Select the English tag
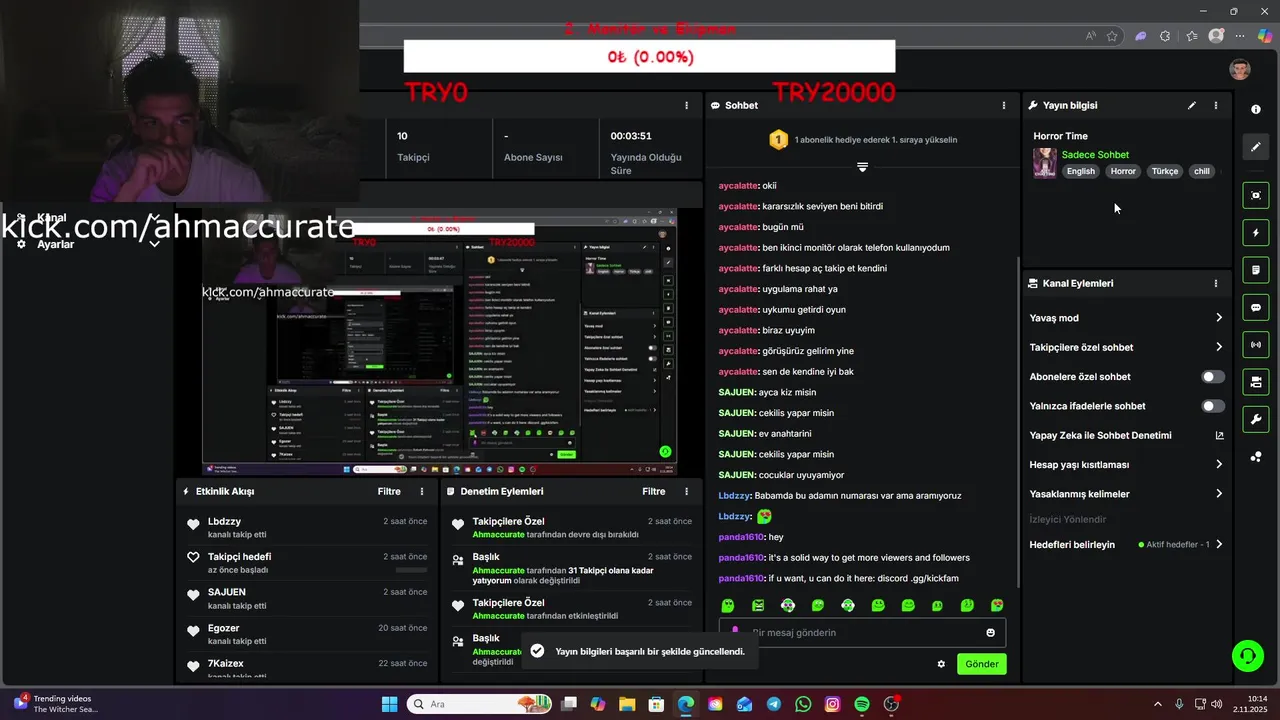 coord(1081,171)
